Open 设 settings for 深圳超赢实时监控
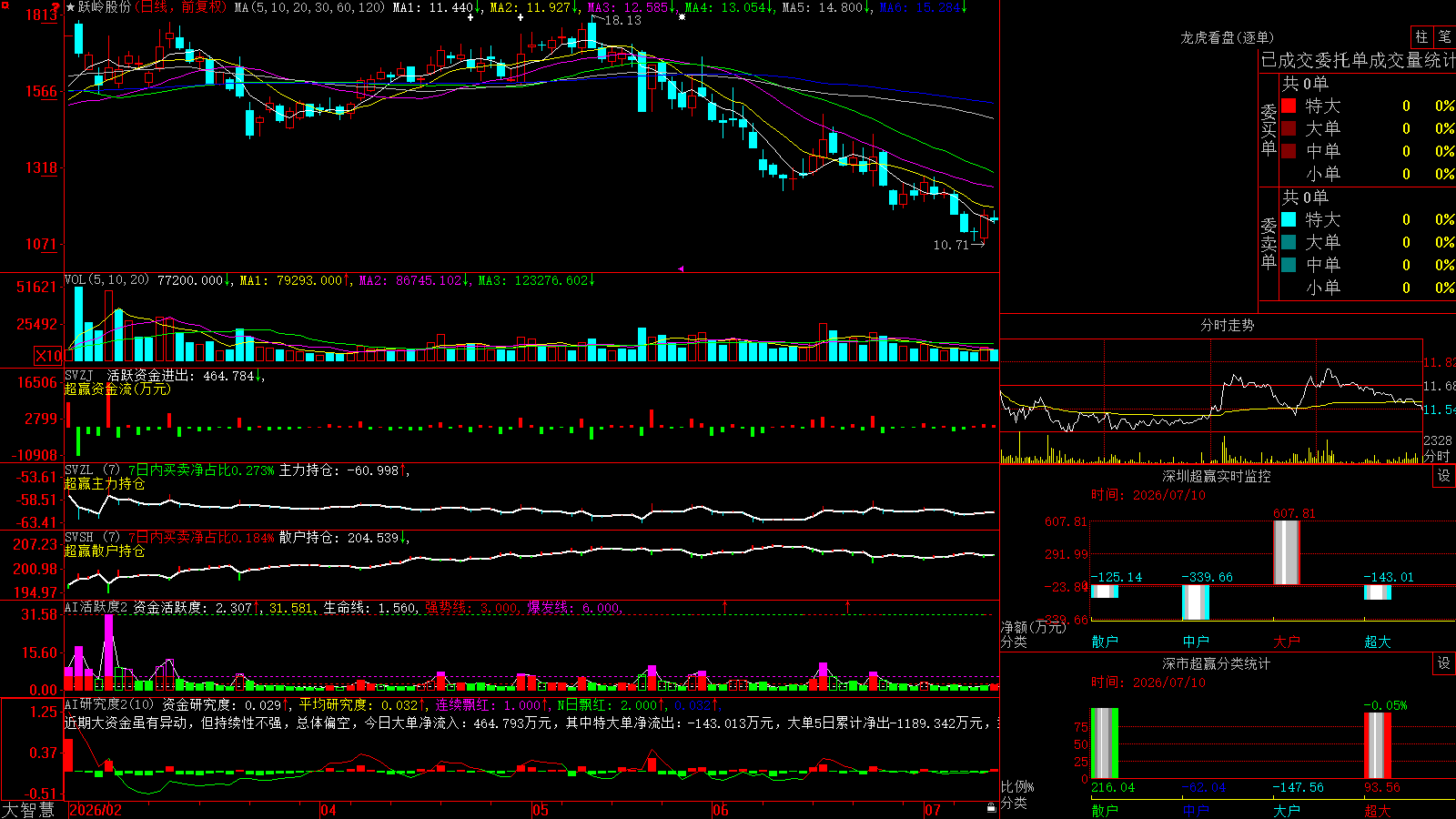This screenshot has height=819, width=1456. (x=1444, y=476)
